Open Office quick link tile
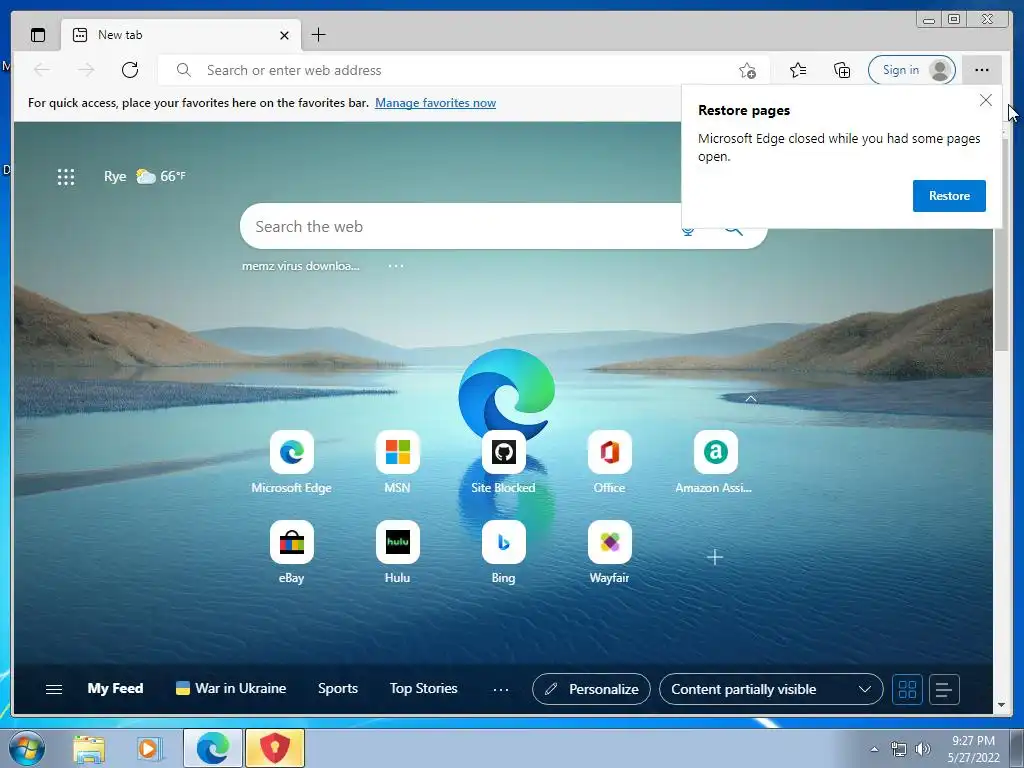1024x768 pixels. tap(609, 461)
